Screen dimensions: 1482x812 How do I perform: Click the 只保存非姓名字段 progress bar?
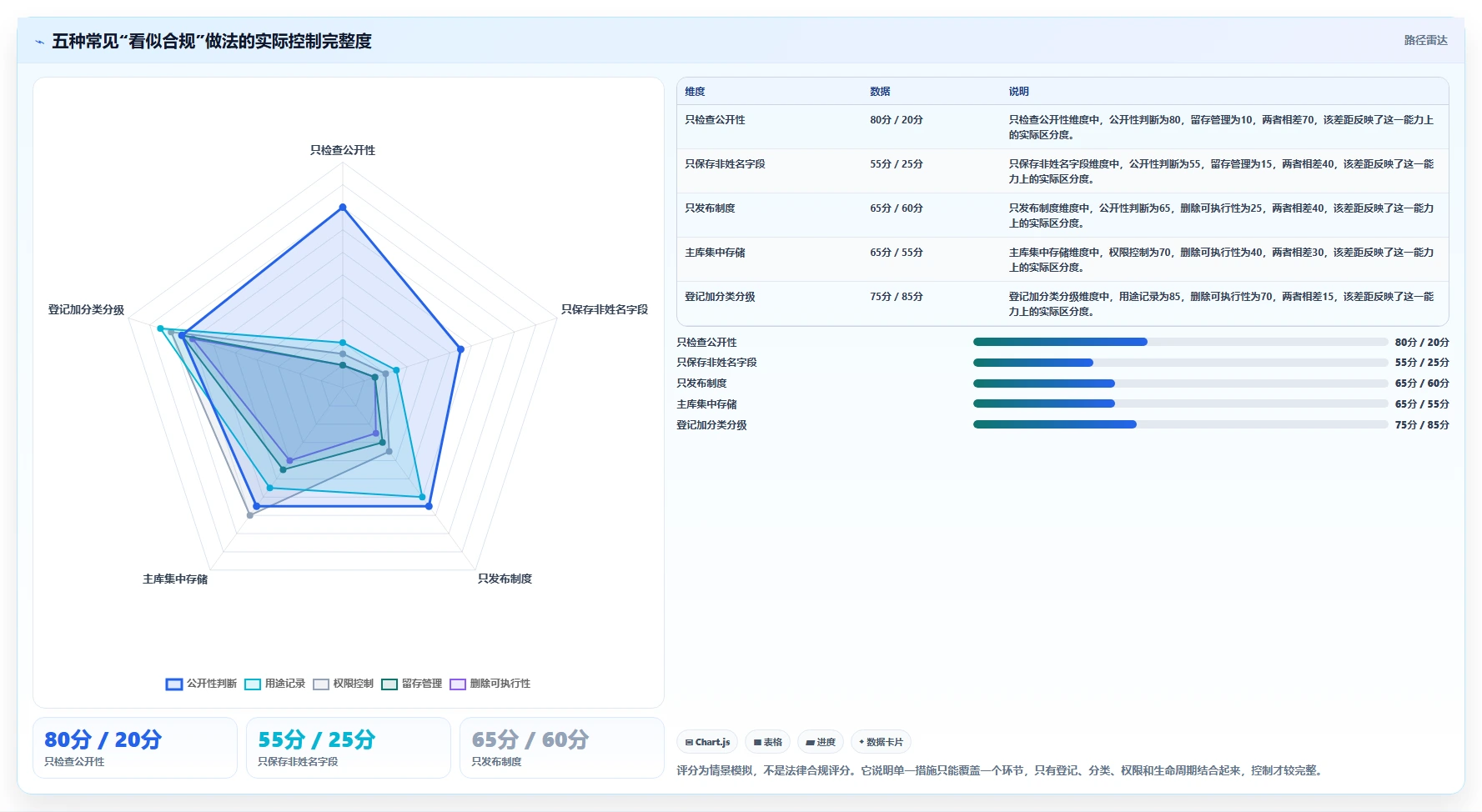[1180, 363]
